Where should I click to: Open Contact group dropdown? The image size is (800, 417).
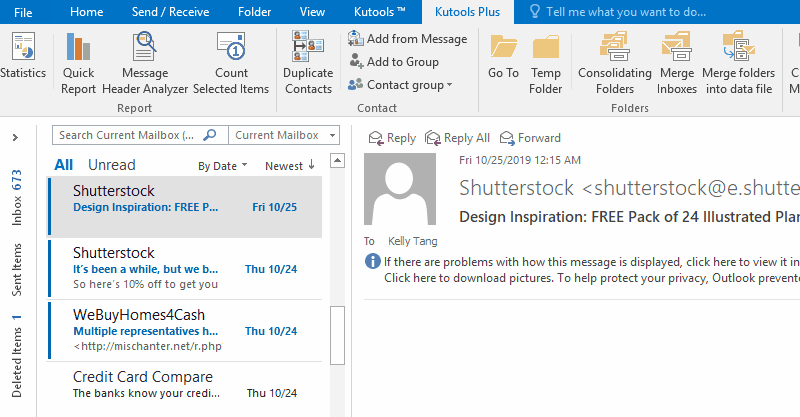[x=400, y=85]
